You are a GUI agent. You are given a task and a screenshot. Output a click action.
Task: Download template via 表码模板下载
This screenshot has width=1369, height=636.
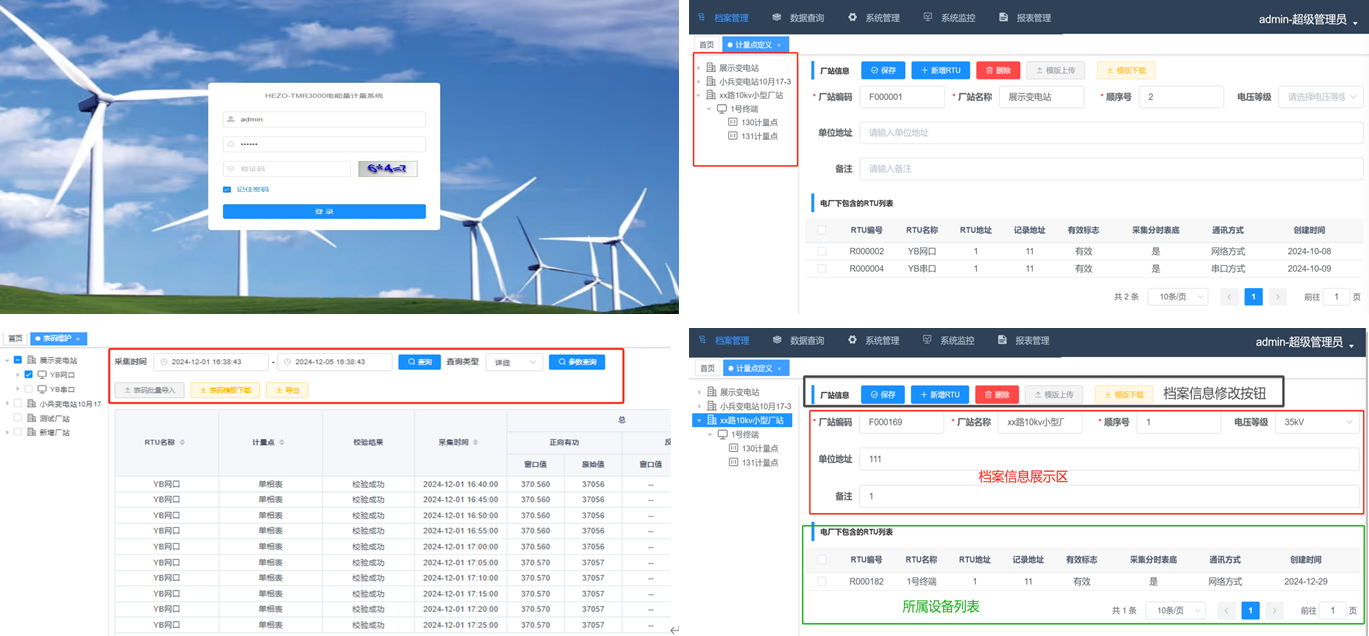tap(226, 390)
